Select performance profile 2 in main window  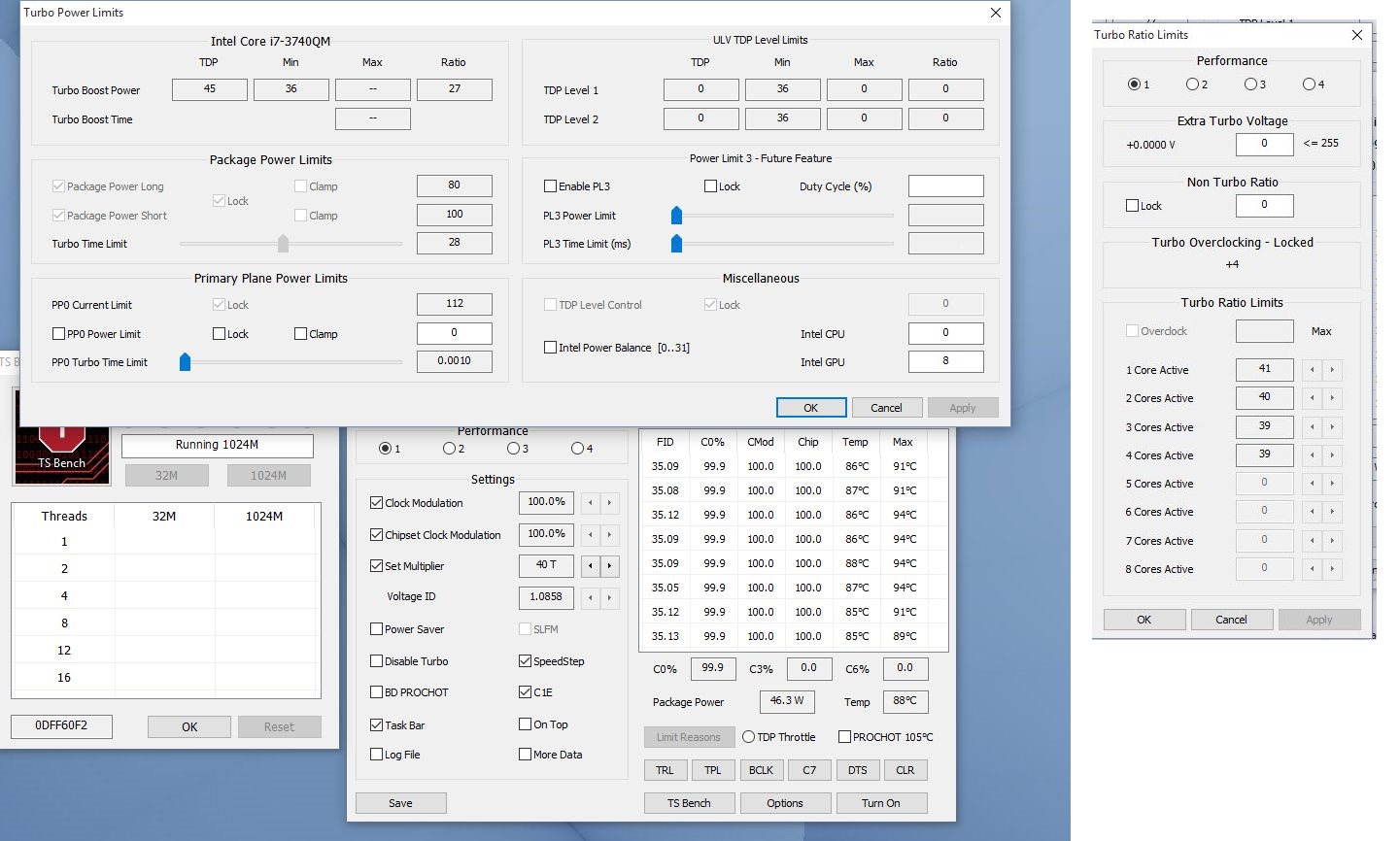tap(449, 449)
